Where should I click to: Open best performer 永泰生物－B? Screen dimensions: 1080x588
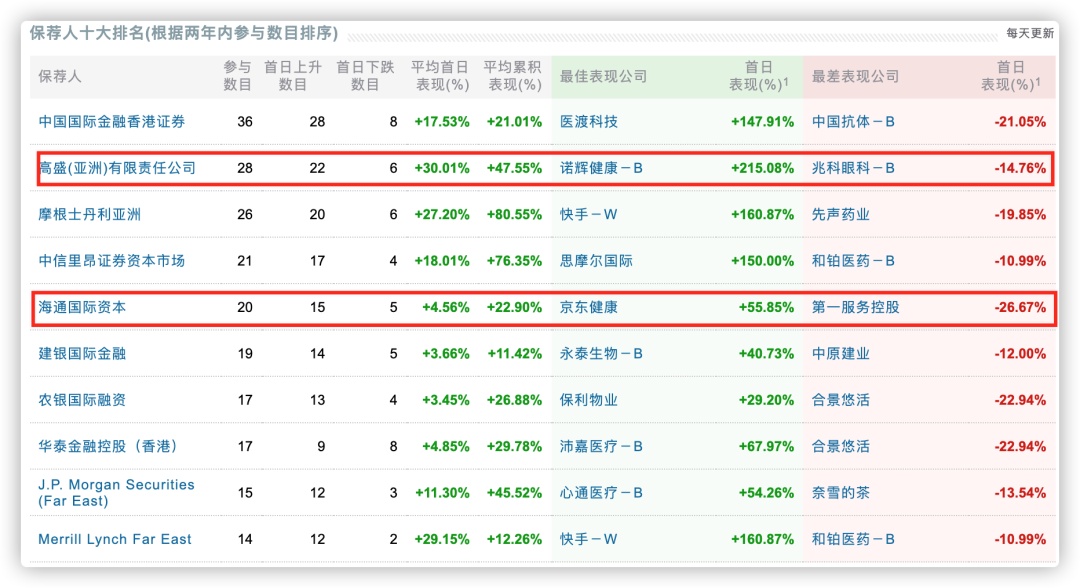point(601,354)
